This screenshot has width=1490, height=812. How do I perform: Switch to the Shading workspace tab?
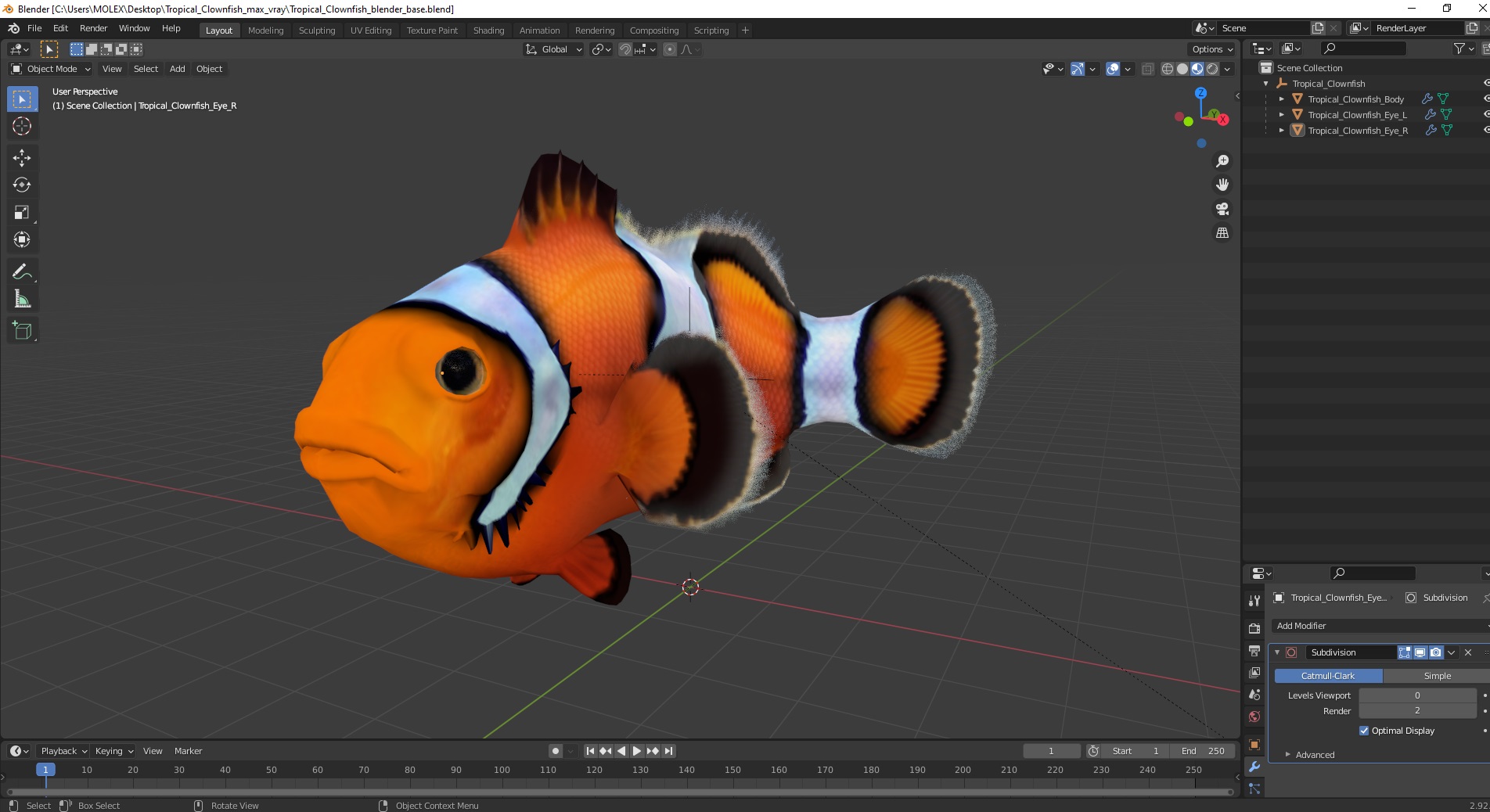point(488,31)
